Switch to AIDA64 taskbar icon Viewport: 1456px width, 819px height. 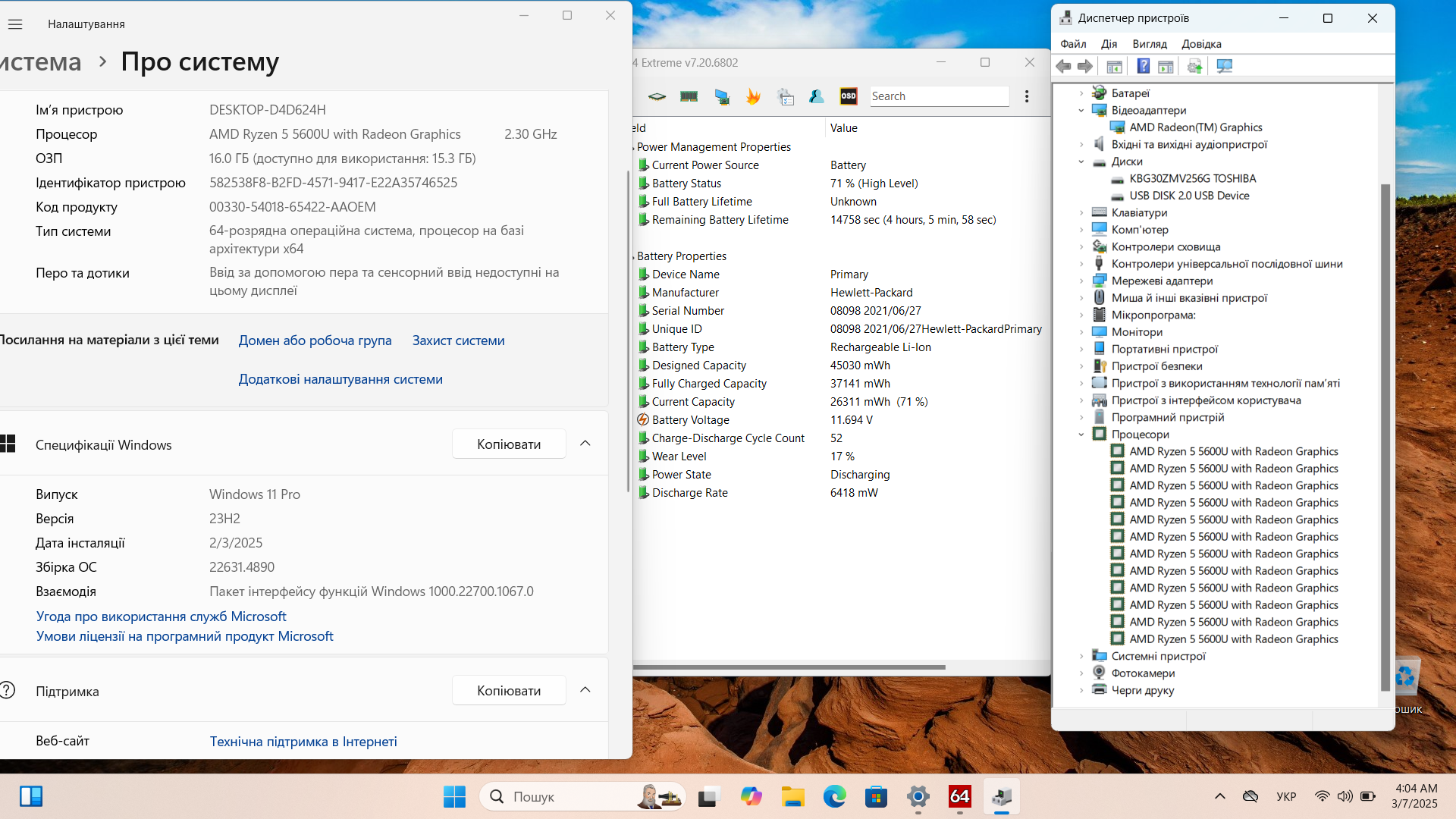pyautogui.click(x=960, y=796)
